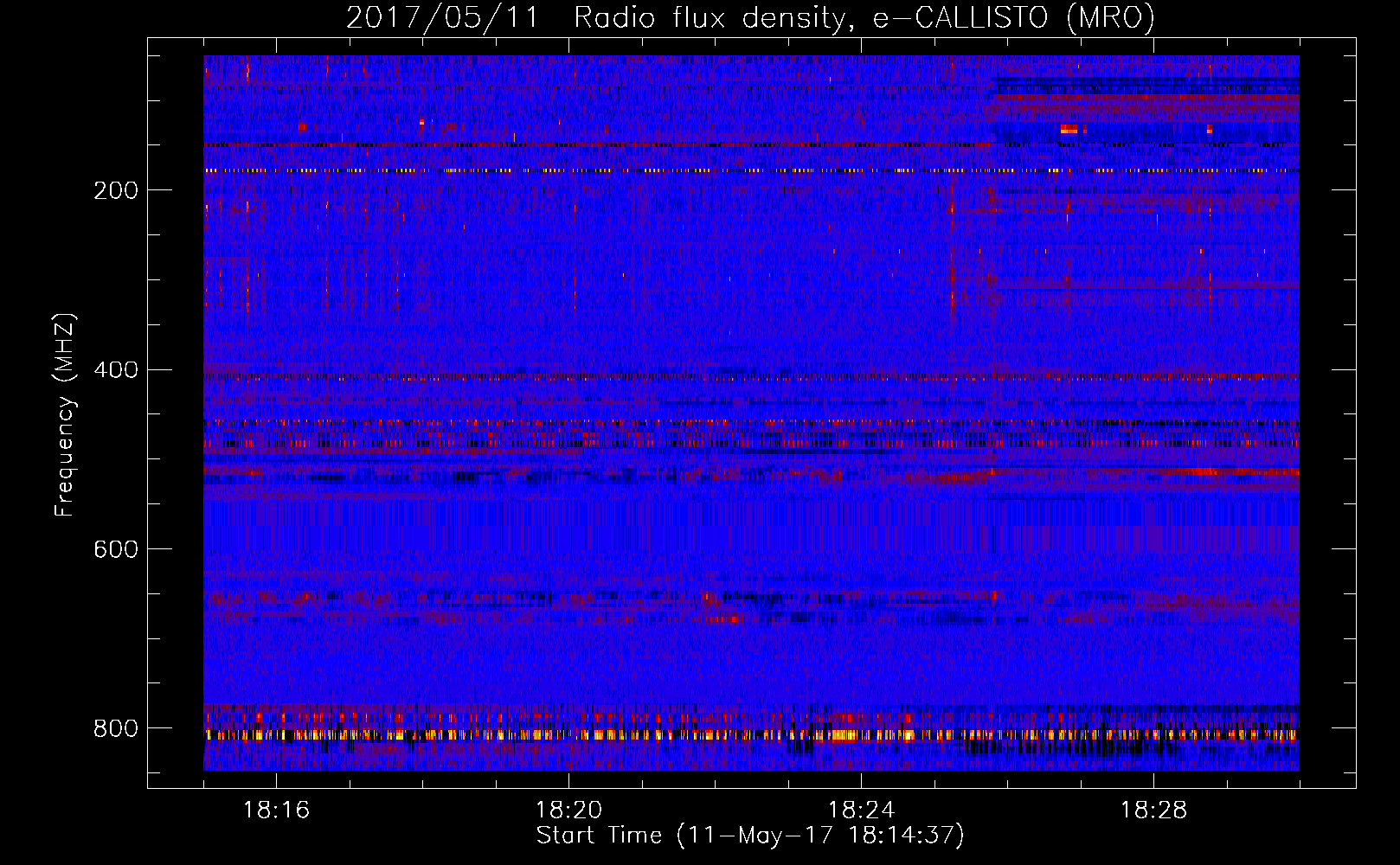Click the "400" frequency tick label
The width and height of the screenshot is (1400, 865).
click(x=116, y=370)
